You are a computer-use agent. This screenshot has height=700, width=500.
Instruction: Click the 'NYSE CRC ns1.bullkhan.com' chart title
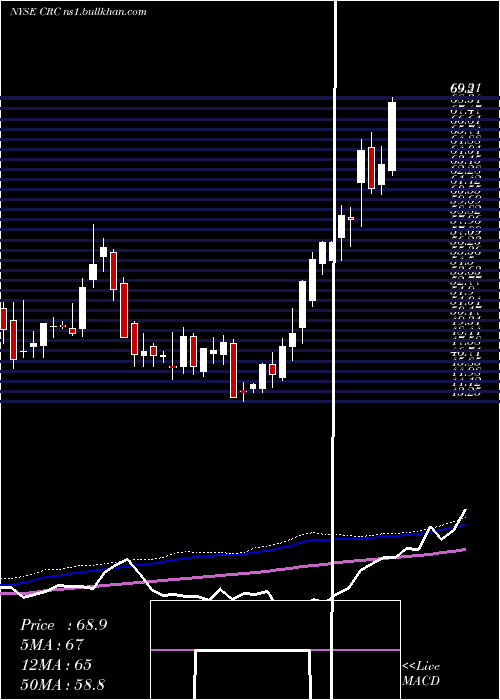[79, 12]
